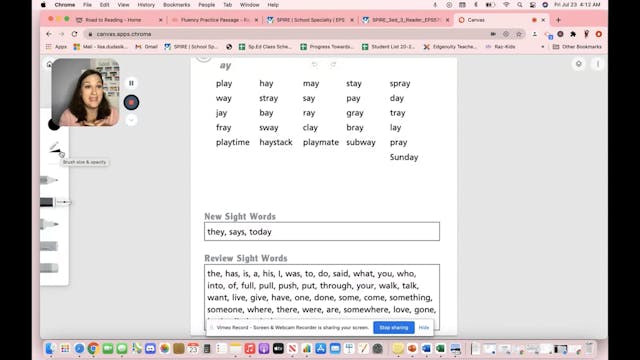640x360 pixels.
Task: Select the pencil drawing tool
Action: pyautogui.click(x=49, y=180)
